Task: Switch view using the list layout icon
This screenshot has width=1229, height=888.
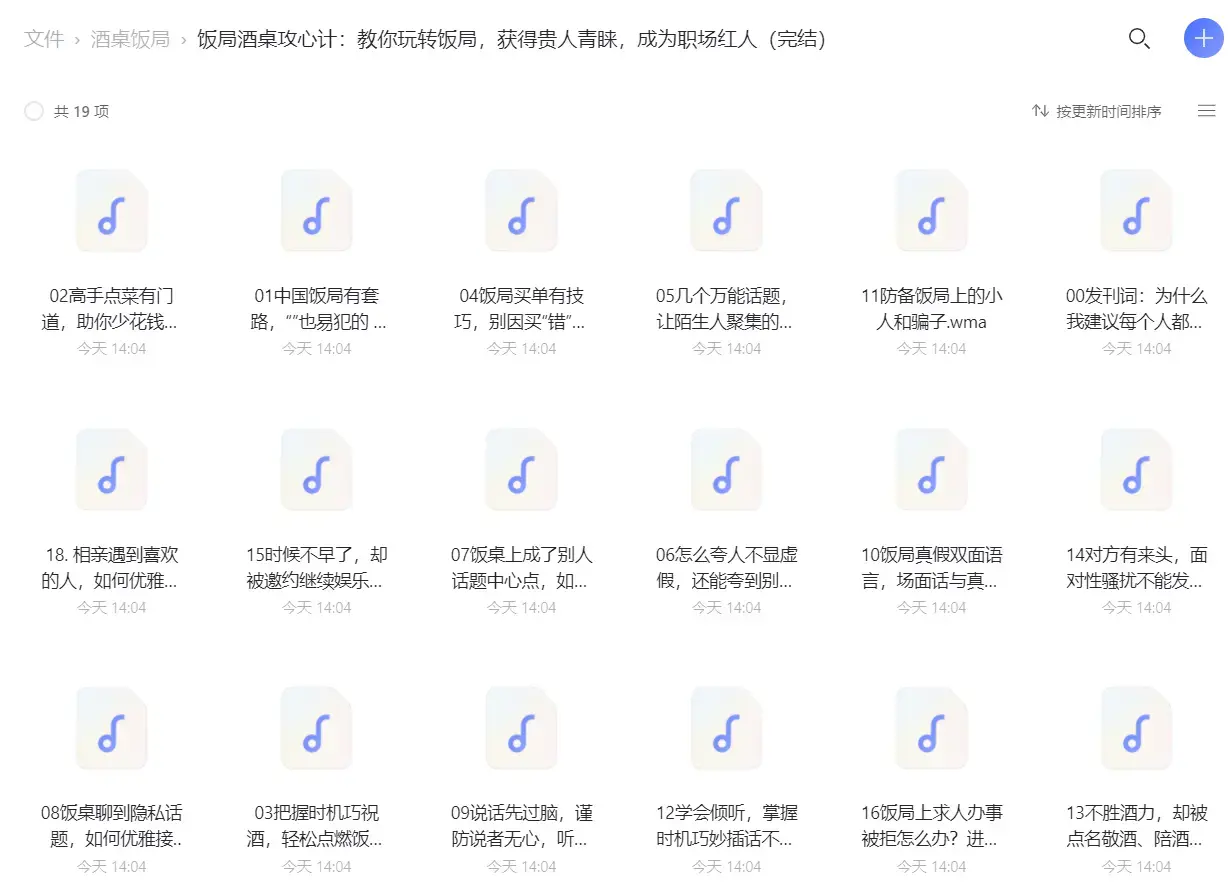Action: pos(1206,111)
